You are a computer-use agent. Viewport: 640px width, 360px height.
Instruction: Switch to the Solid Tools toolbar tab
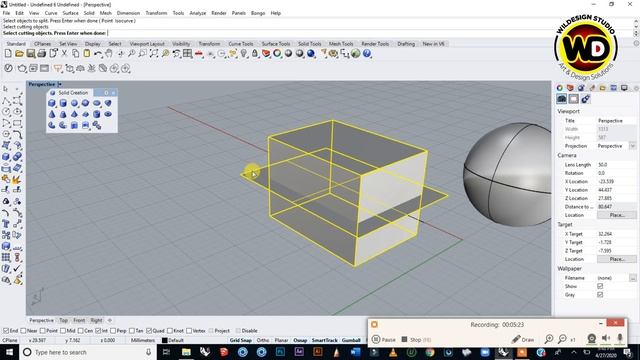click(309, 44)
